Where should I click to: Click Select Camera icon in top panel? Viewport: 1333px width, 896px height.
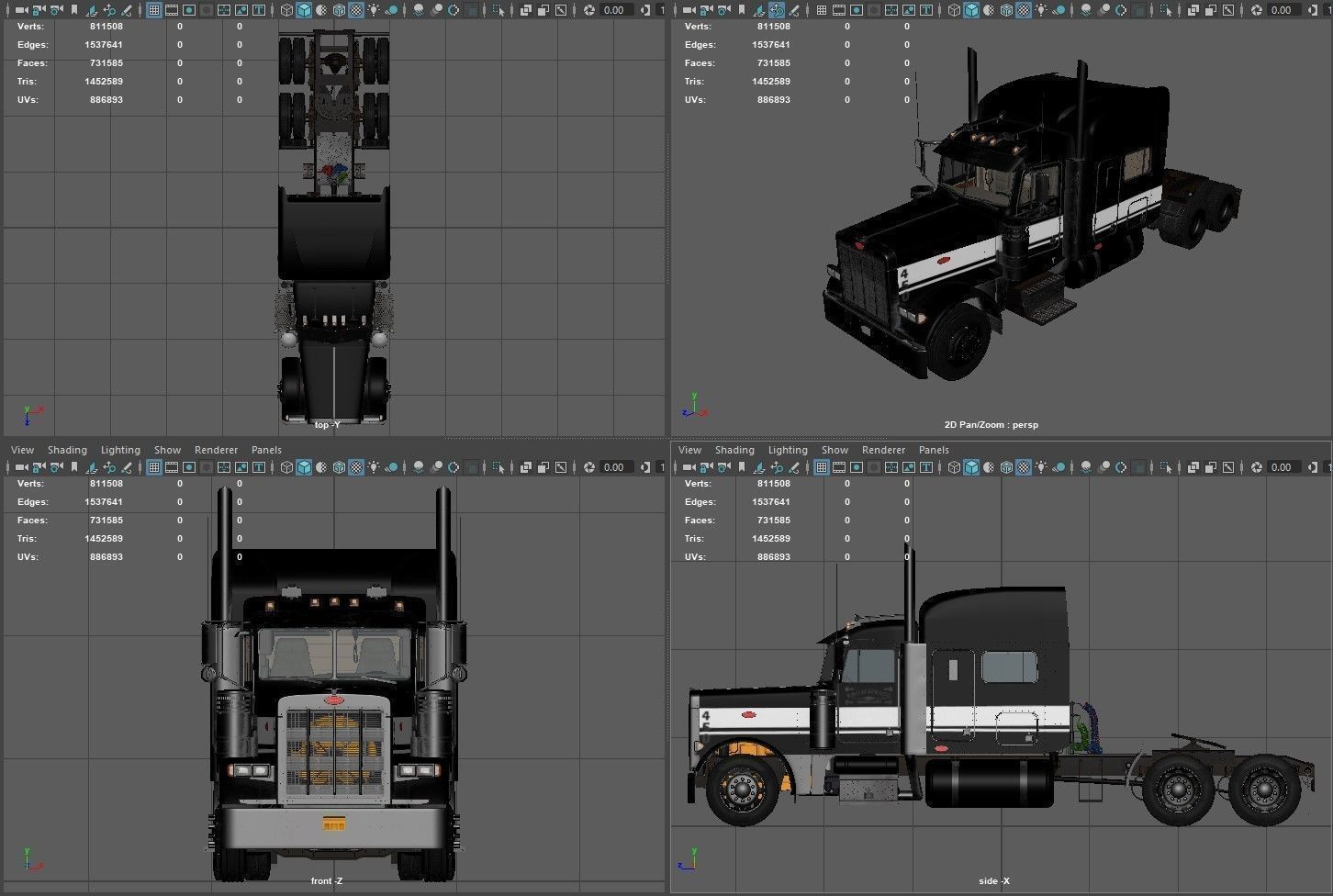pos(21,10)
